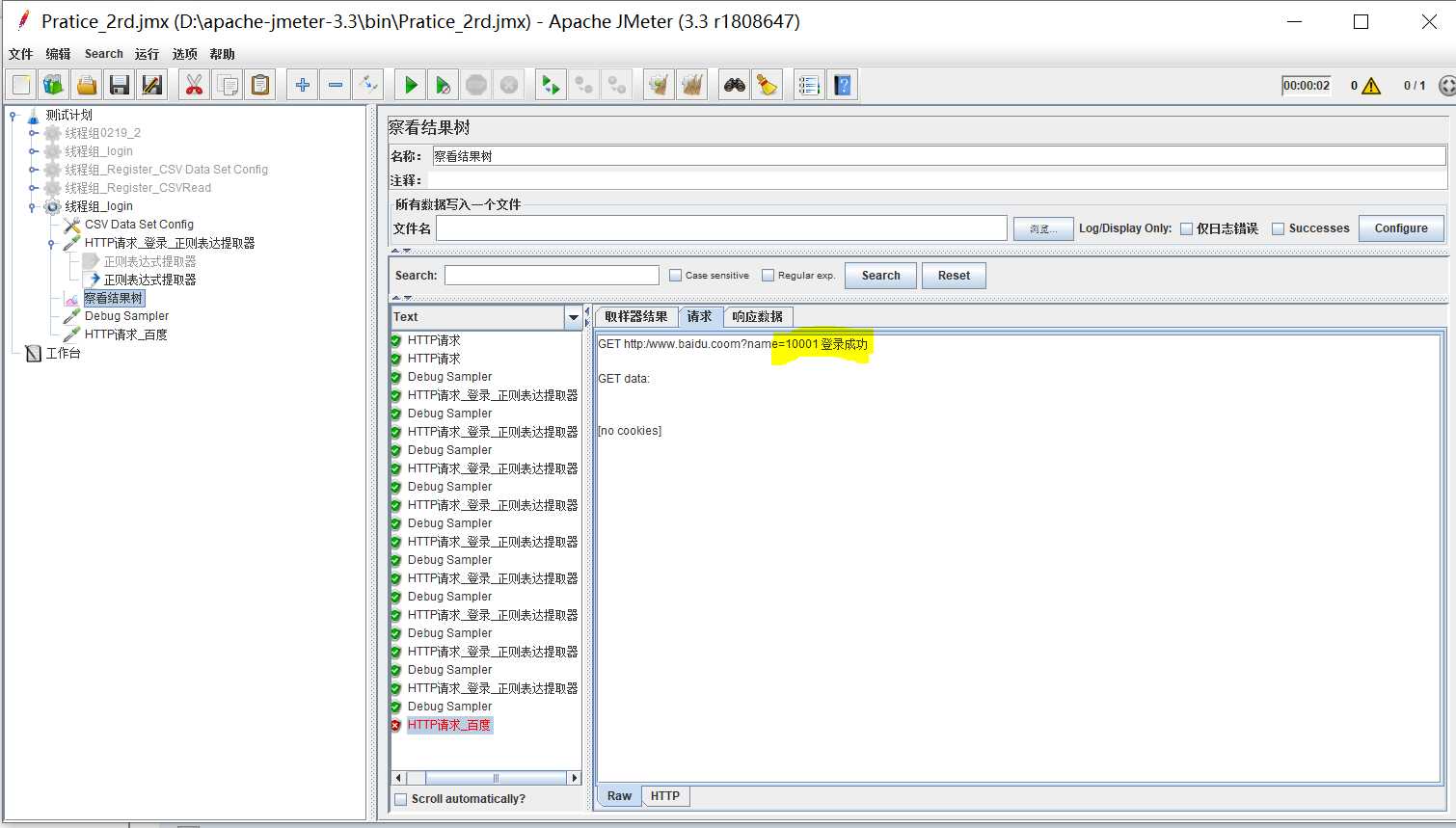The image size is (1456, 828).
Task: Save the test plan with floppy icon
Action: pos(120,85)
